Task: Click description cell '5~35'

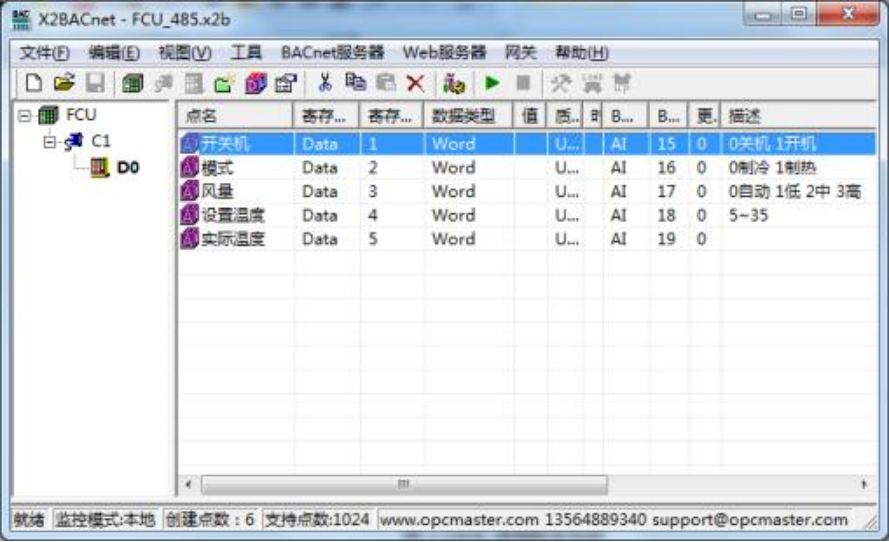Action: click(x=748, y=215)
